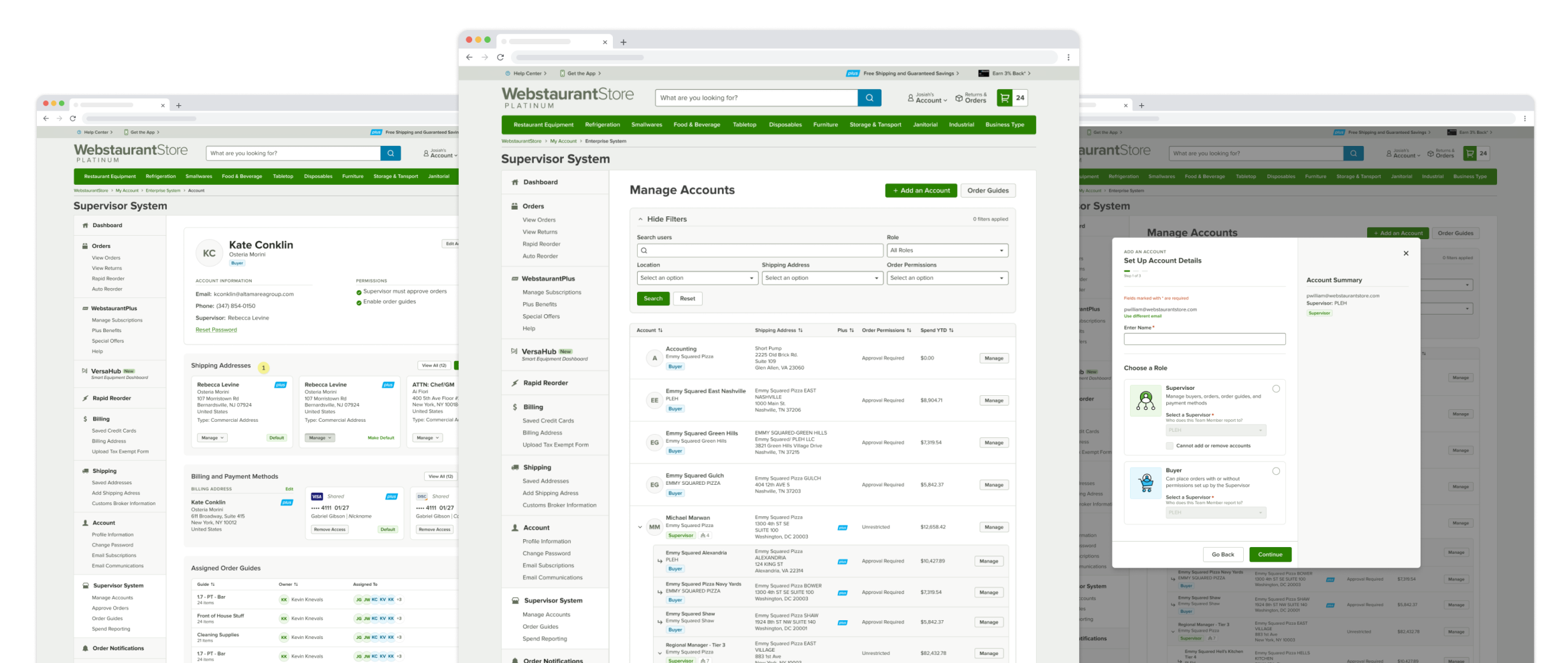Open Returns & Orders in the center window header

point(971,98)
